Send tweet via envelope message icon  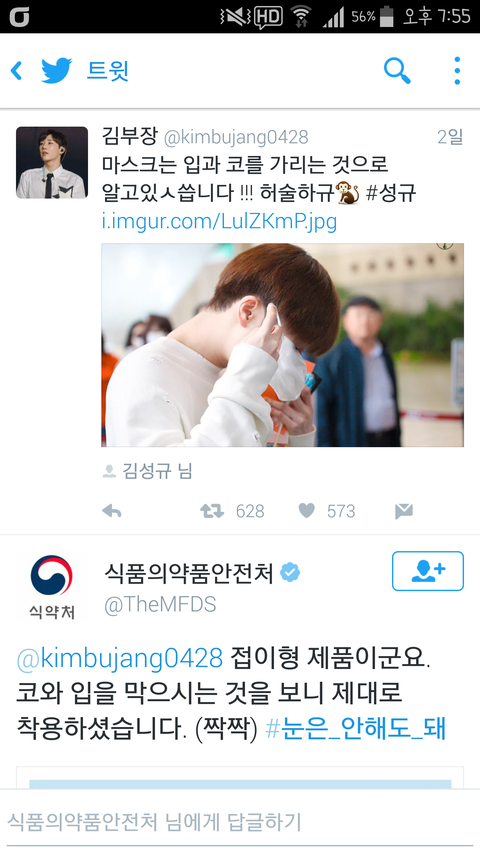click(404, 511)
